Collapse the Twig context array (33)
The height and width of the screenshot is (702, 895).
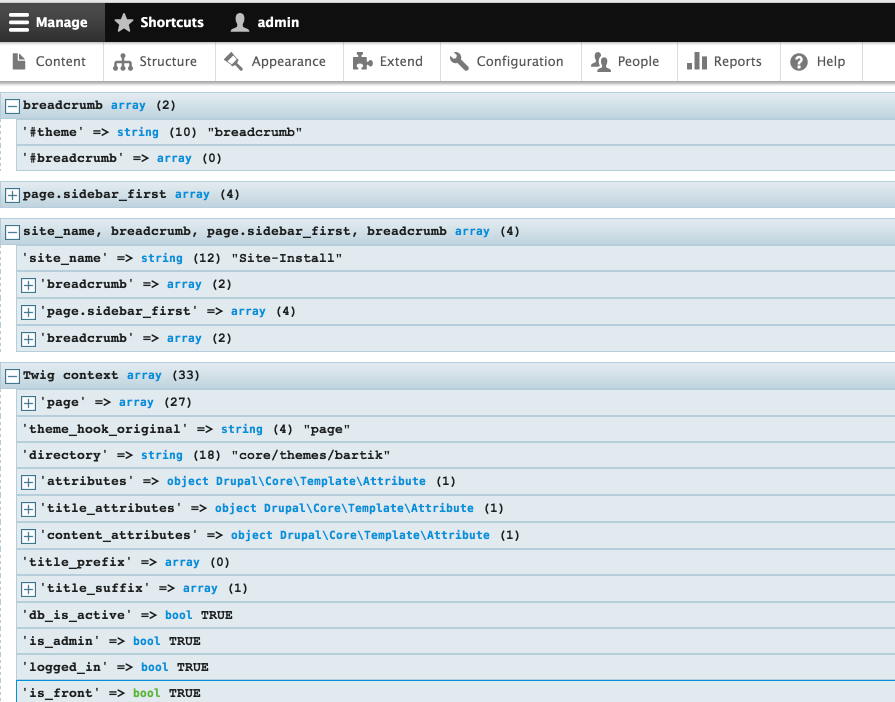[x=12, y=376]
